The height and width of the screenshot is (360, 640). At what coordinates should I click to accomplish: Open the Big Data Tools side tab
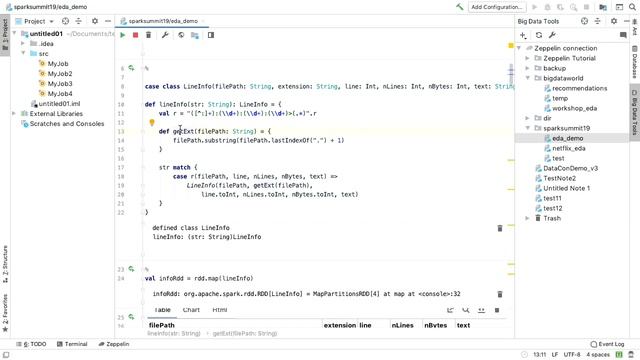tap(635, 112)
